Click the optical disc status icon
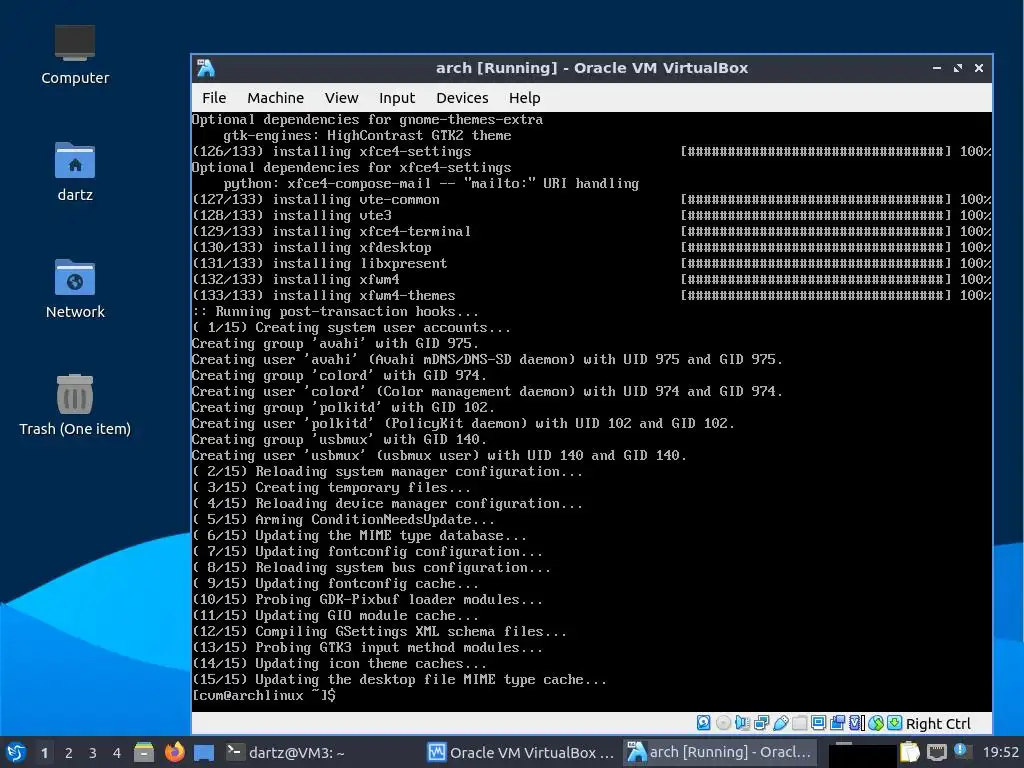 723,723
